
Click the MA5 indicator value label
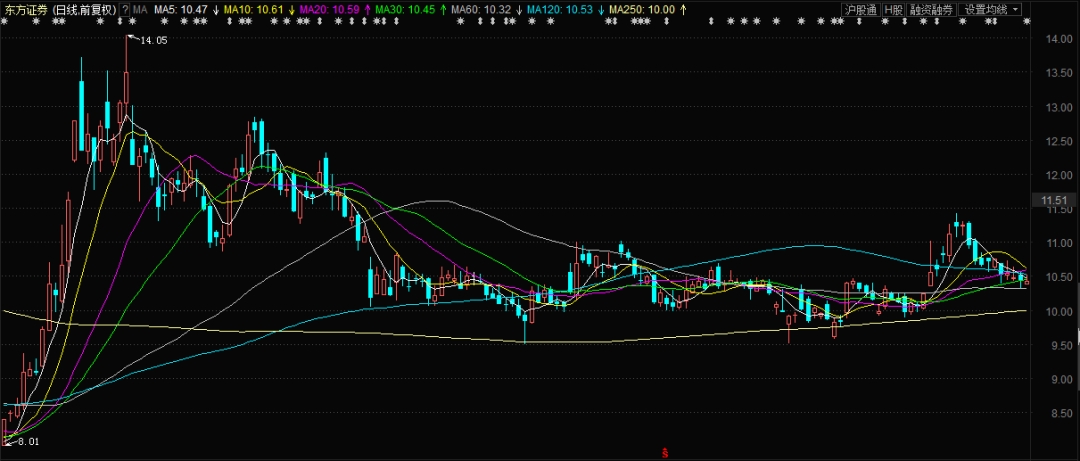tap(180, 9)
